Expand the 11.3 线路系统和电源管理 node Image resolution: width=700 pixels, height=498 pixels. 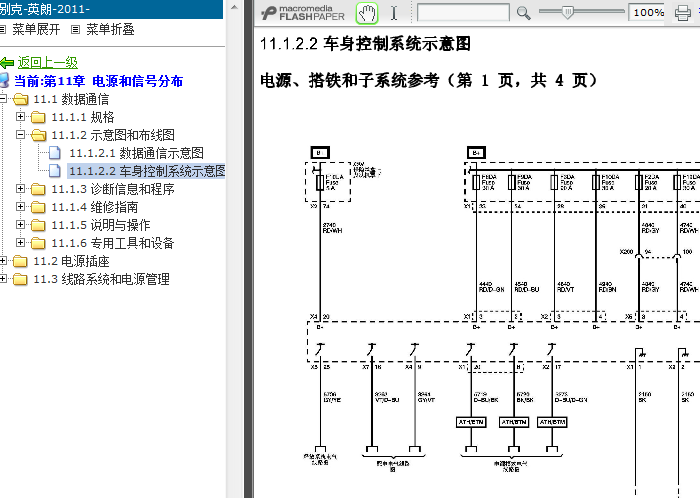click(x=3, y=278)
